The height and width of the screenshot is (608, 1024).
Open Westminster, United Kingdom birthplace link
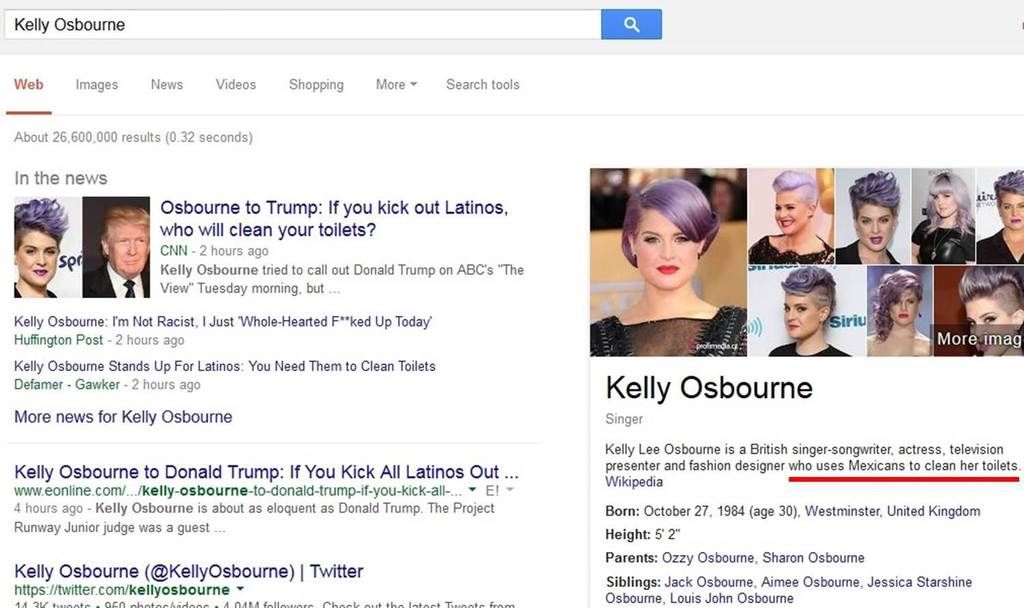point(892,511)
